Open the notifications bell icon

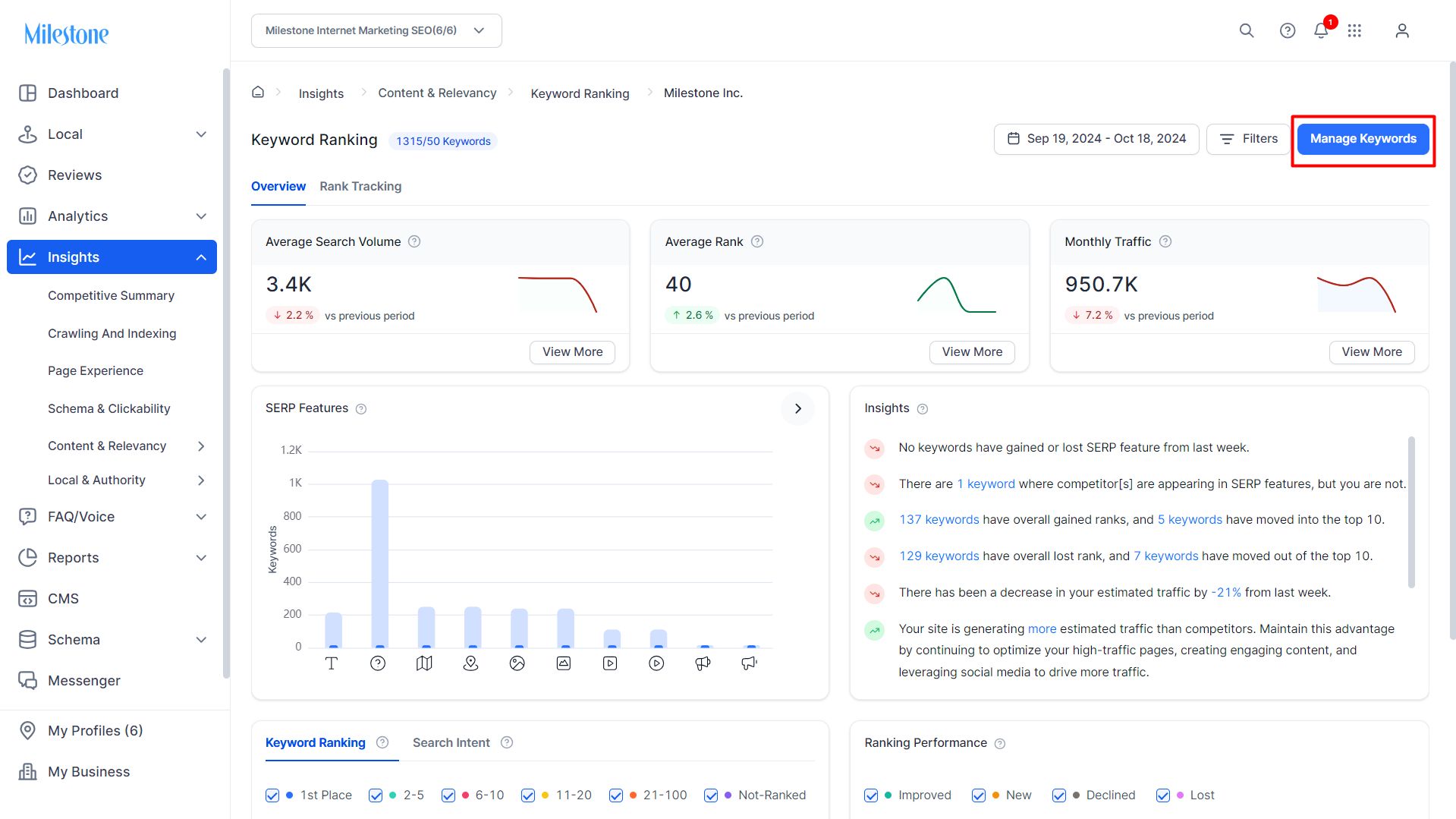[1321, 30]
